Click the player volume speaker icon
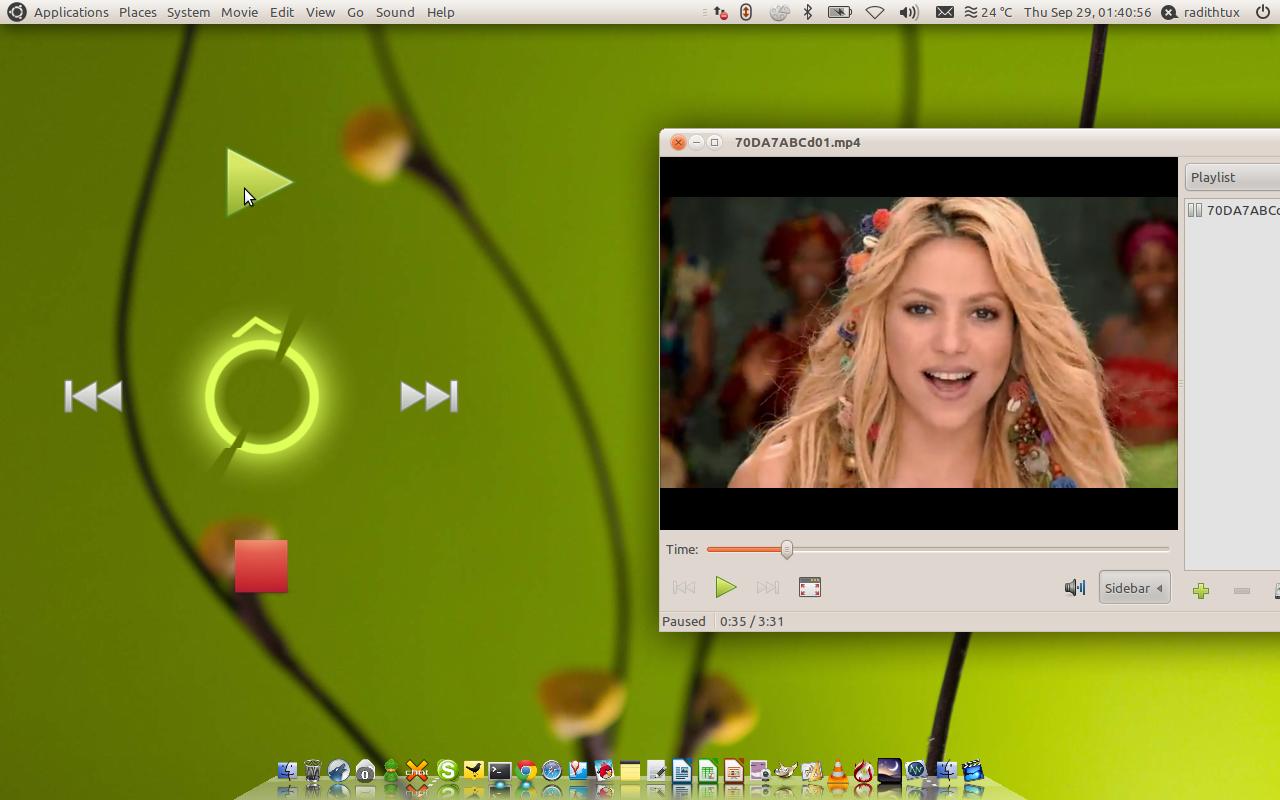The height and width of the screenshot is (800, 1280). [1074, 588]
